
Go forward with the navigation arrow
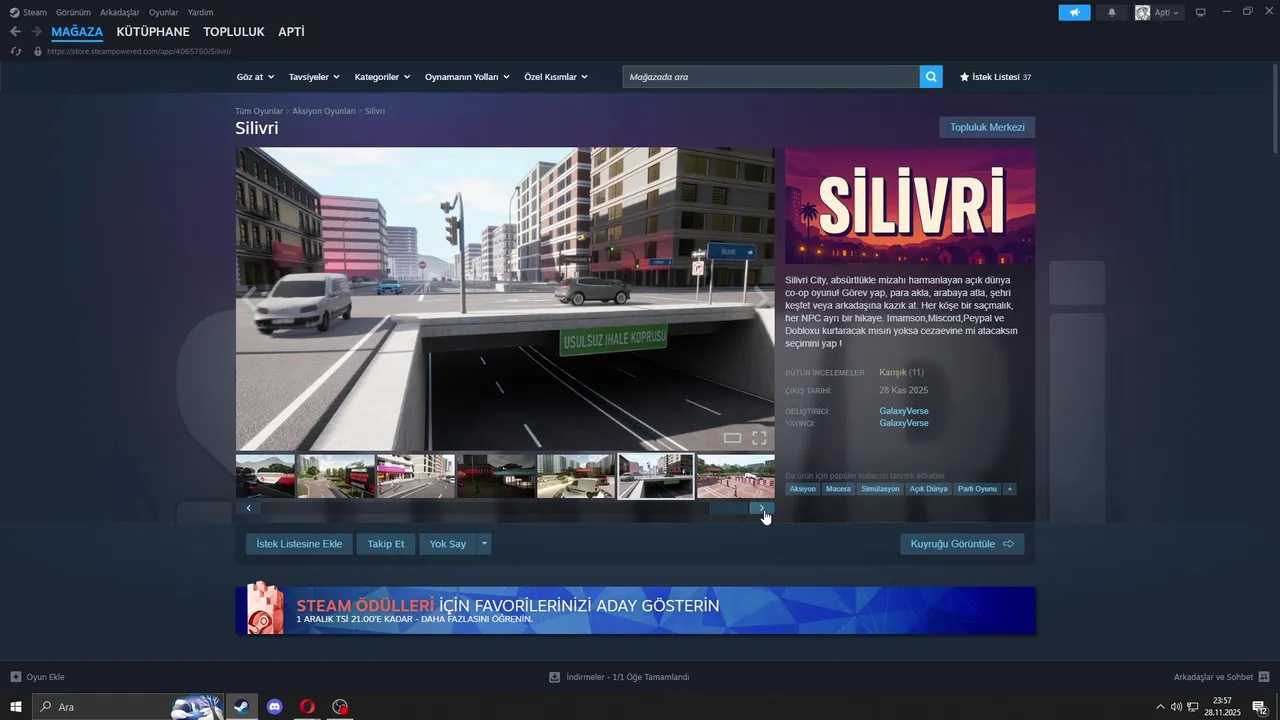[x=36, y=32]
